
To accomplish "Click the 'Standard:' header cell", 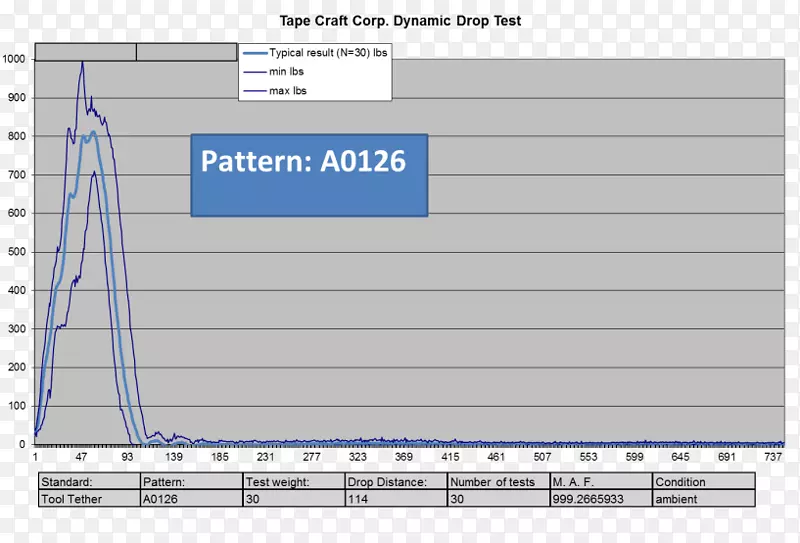I will [x=89, y=482].
